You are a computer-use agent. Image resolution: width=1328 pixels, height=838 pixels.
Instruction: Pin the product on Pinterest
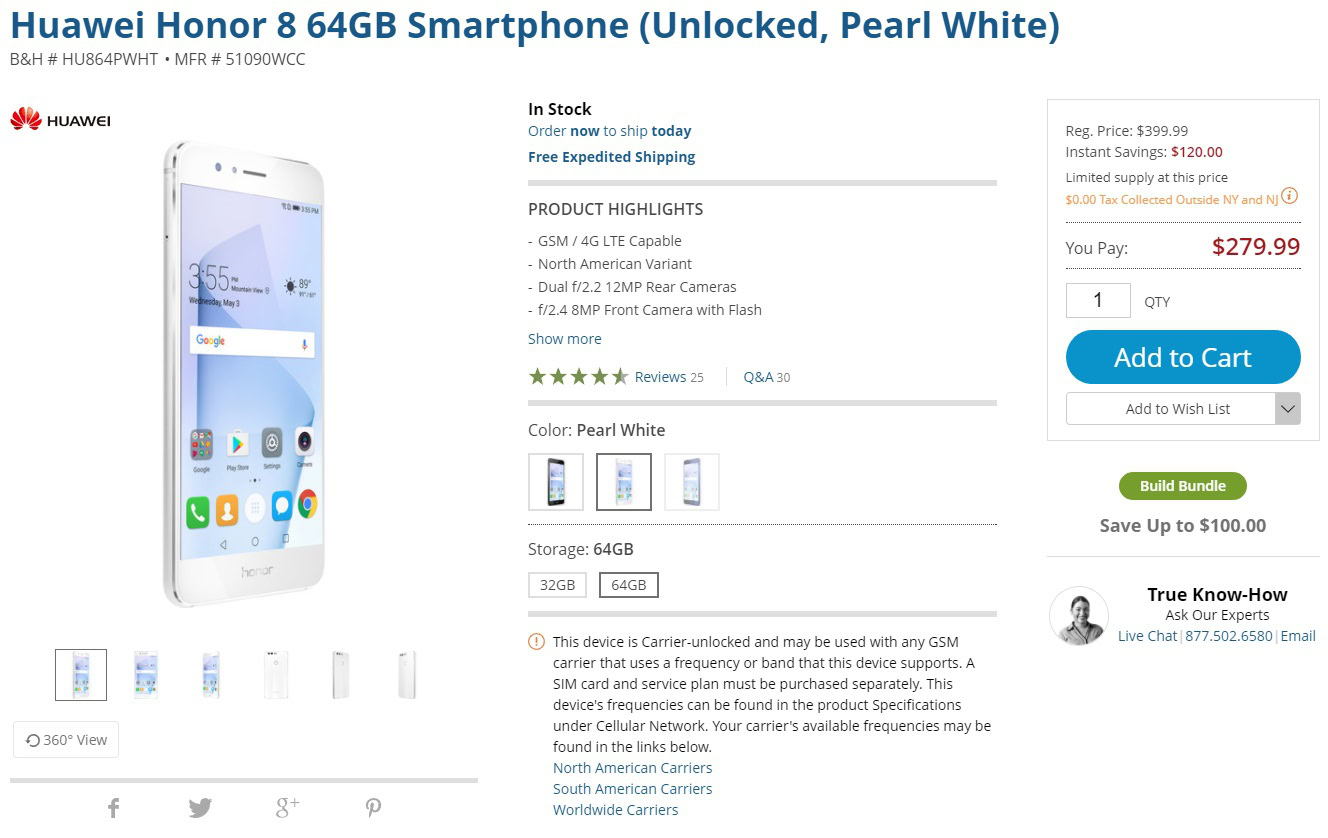pyautogui.click(x=373, y=808)
